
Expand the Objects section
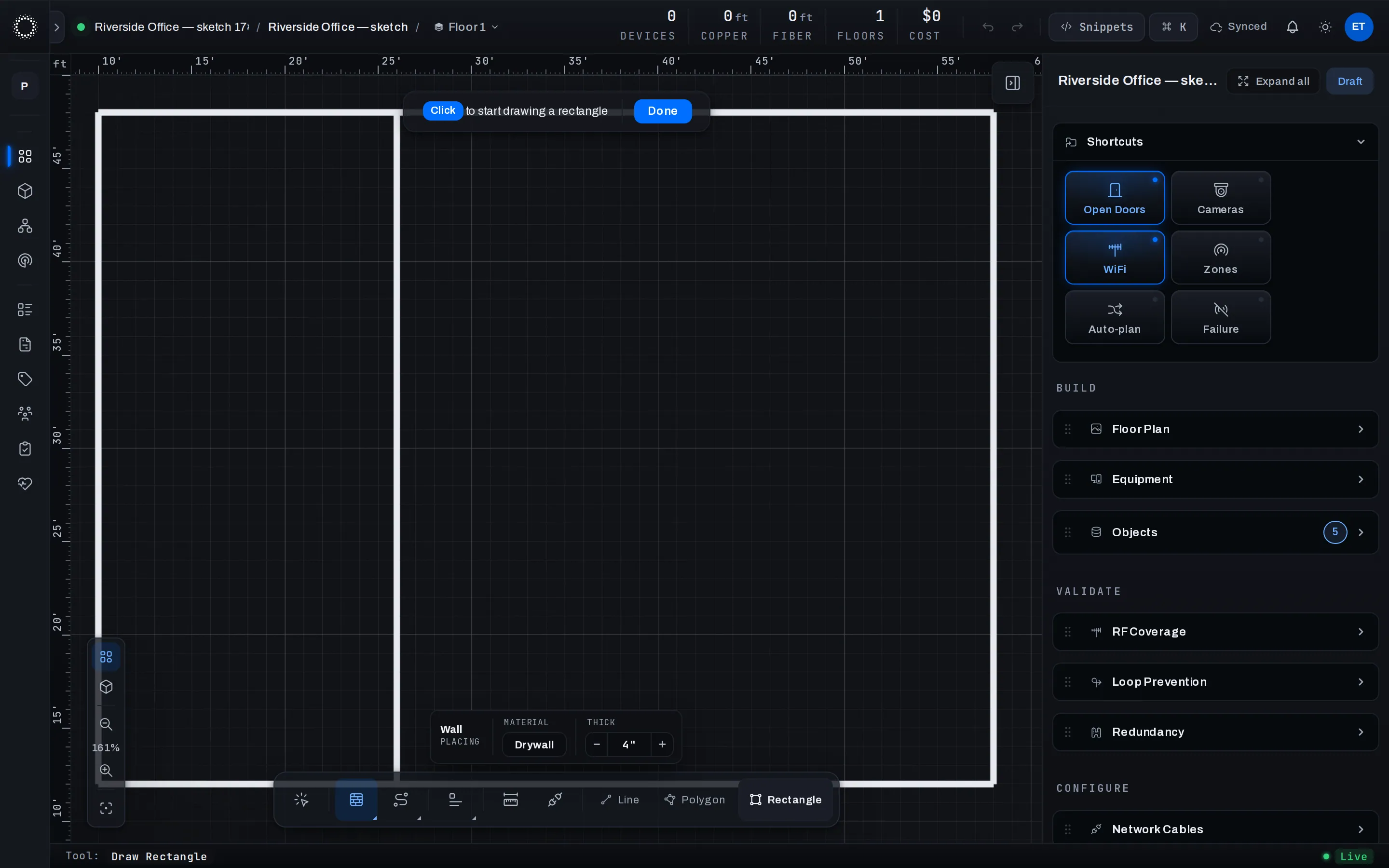coord(1216,532)
